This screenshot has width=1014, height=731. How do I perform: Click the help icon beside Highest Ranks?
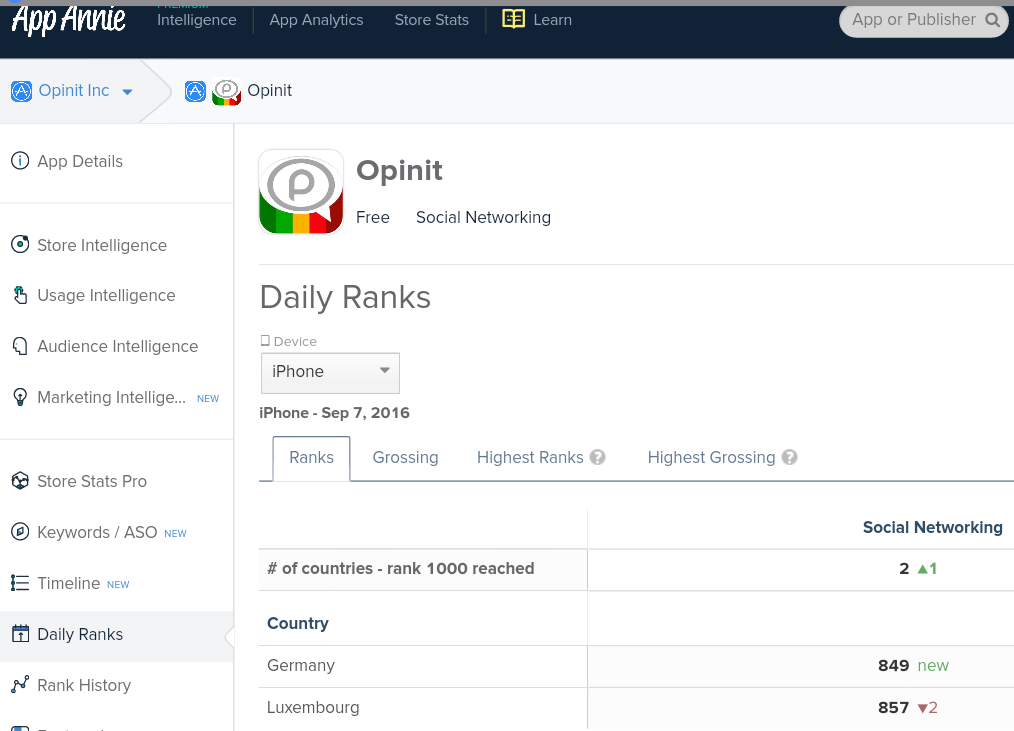[x=598, y=458]
